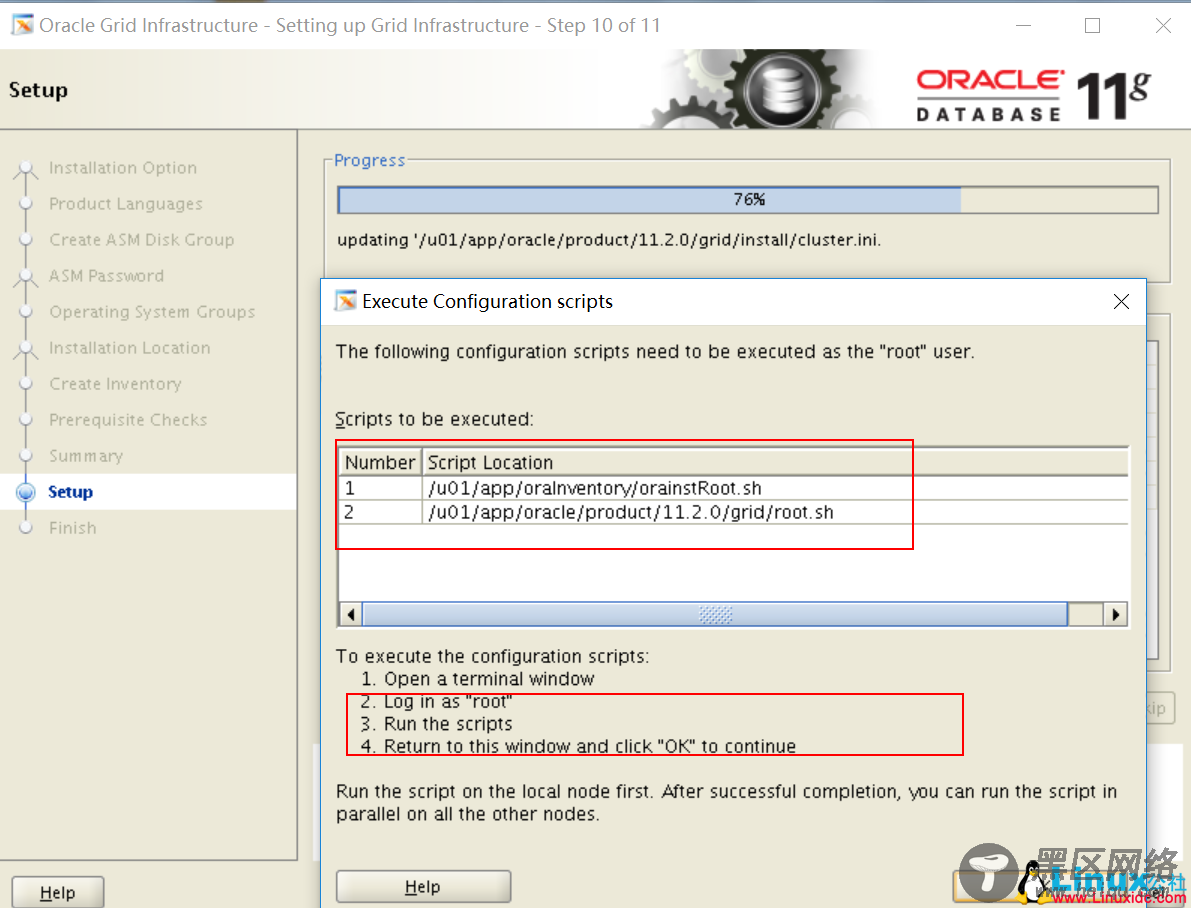
Task: Close the Execute Configuration scripts dialog
Action: coord(1120,302)
